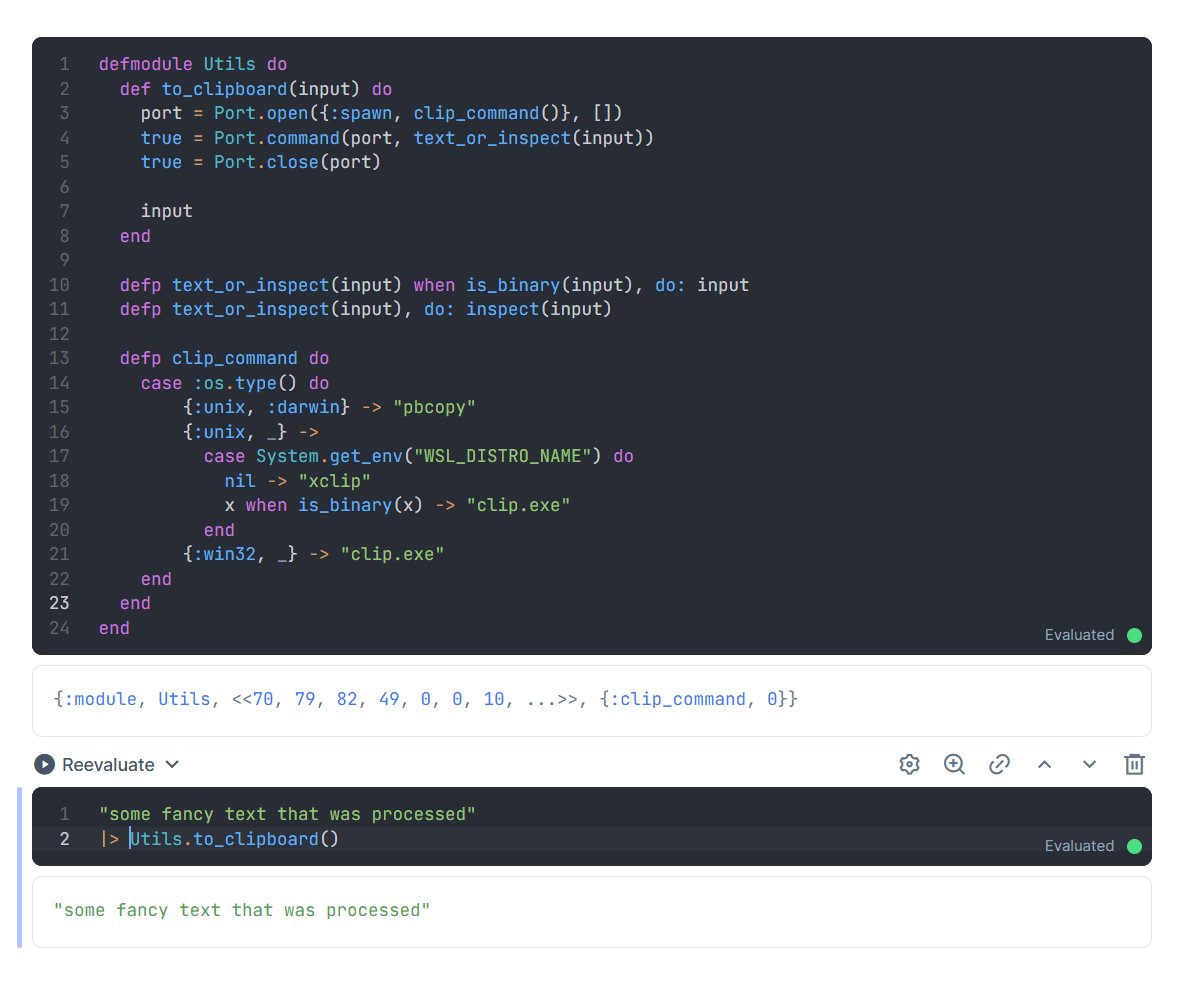1178x986 pixels.
Task: Copy link to cell icon
Action: pos(999,764)
